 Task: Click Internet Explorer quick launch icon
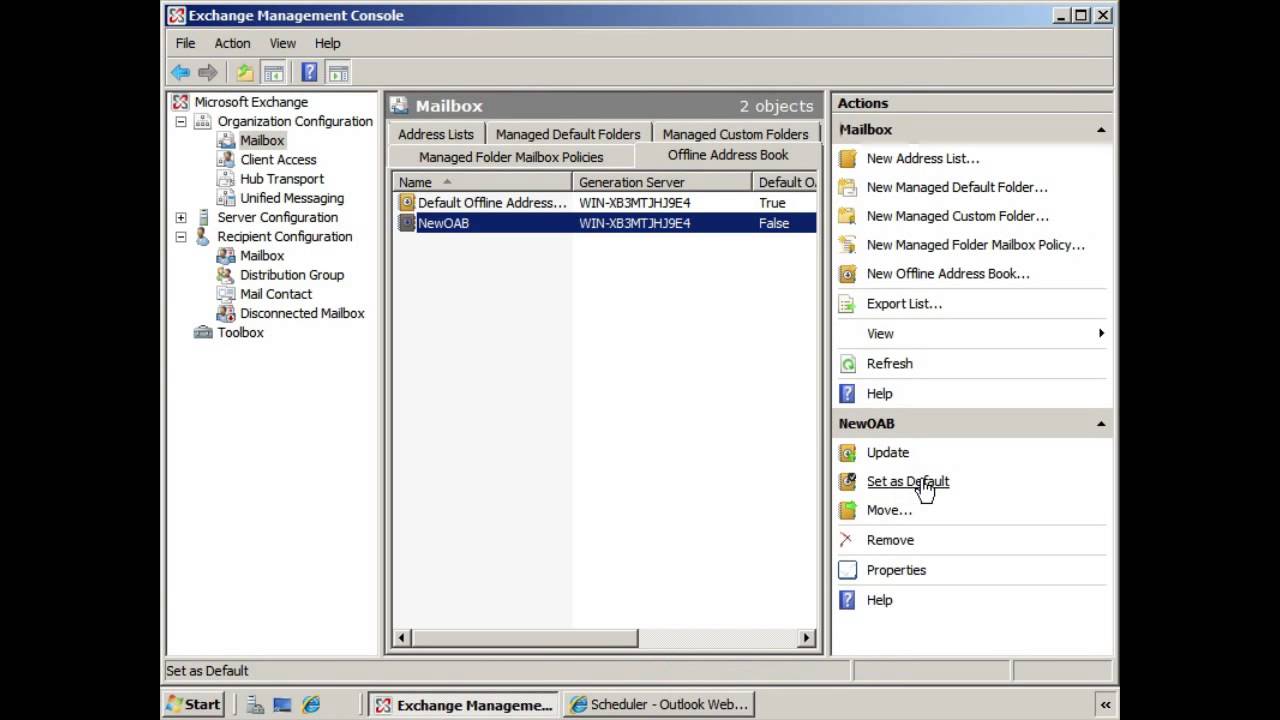click(x=311, y=705)
